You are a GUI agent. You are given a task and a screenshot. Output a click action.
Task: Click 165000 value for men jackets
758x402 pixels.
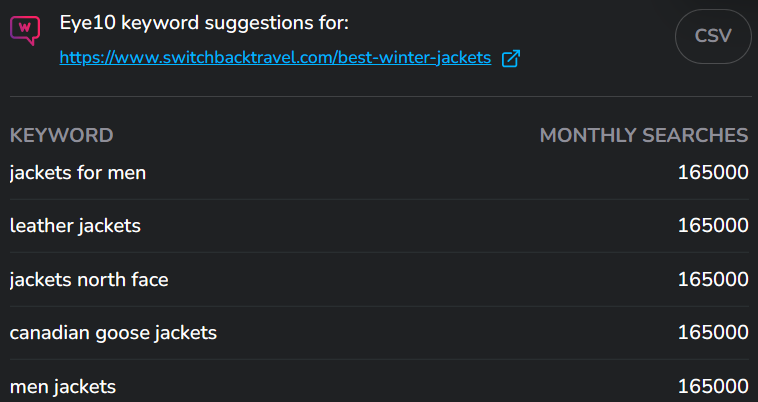tap(713, 387)
